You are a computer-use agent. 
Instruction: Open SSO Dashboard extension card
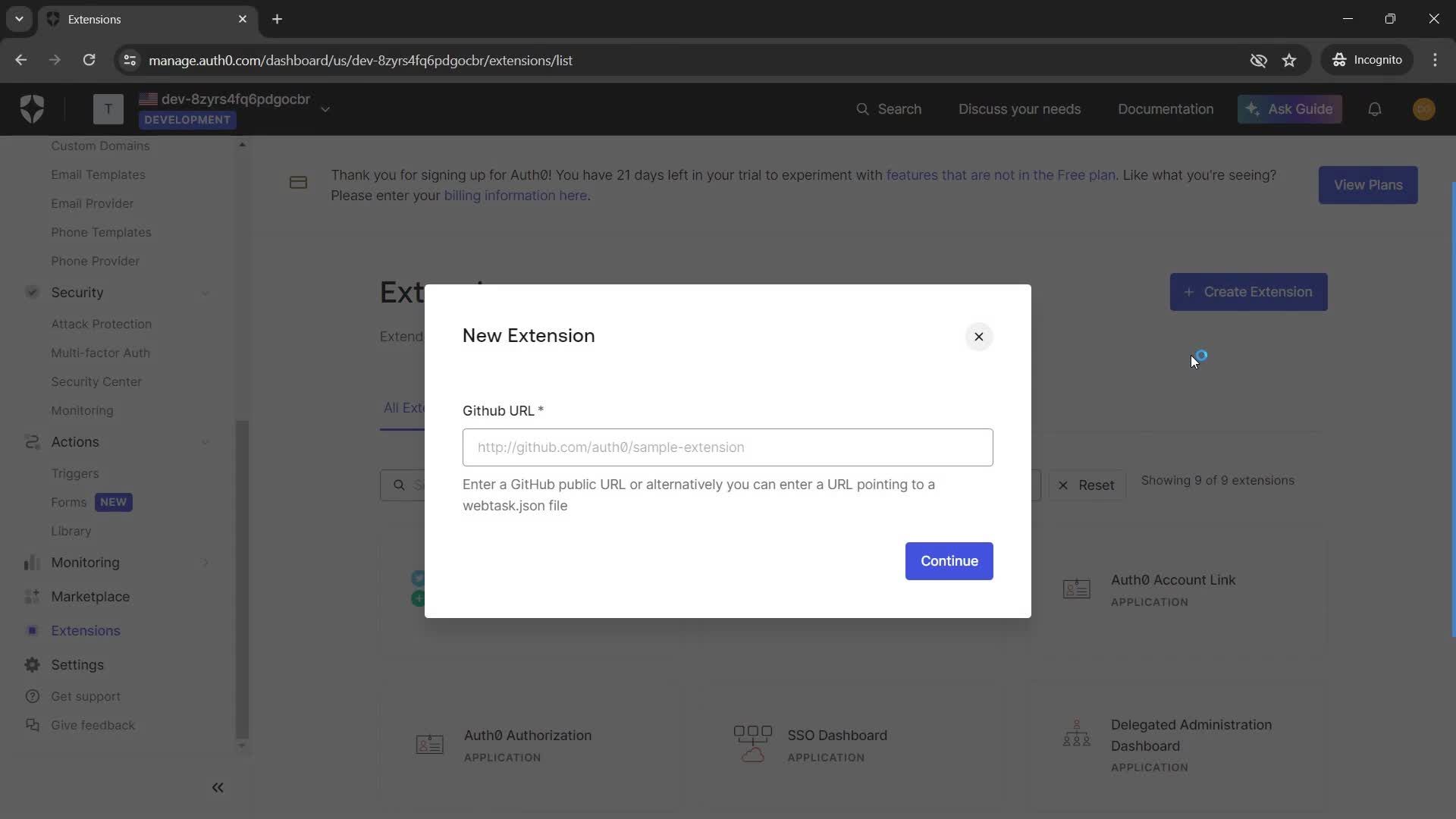tap(853, 745)
